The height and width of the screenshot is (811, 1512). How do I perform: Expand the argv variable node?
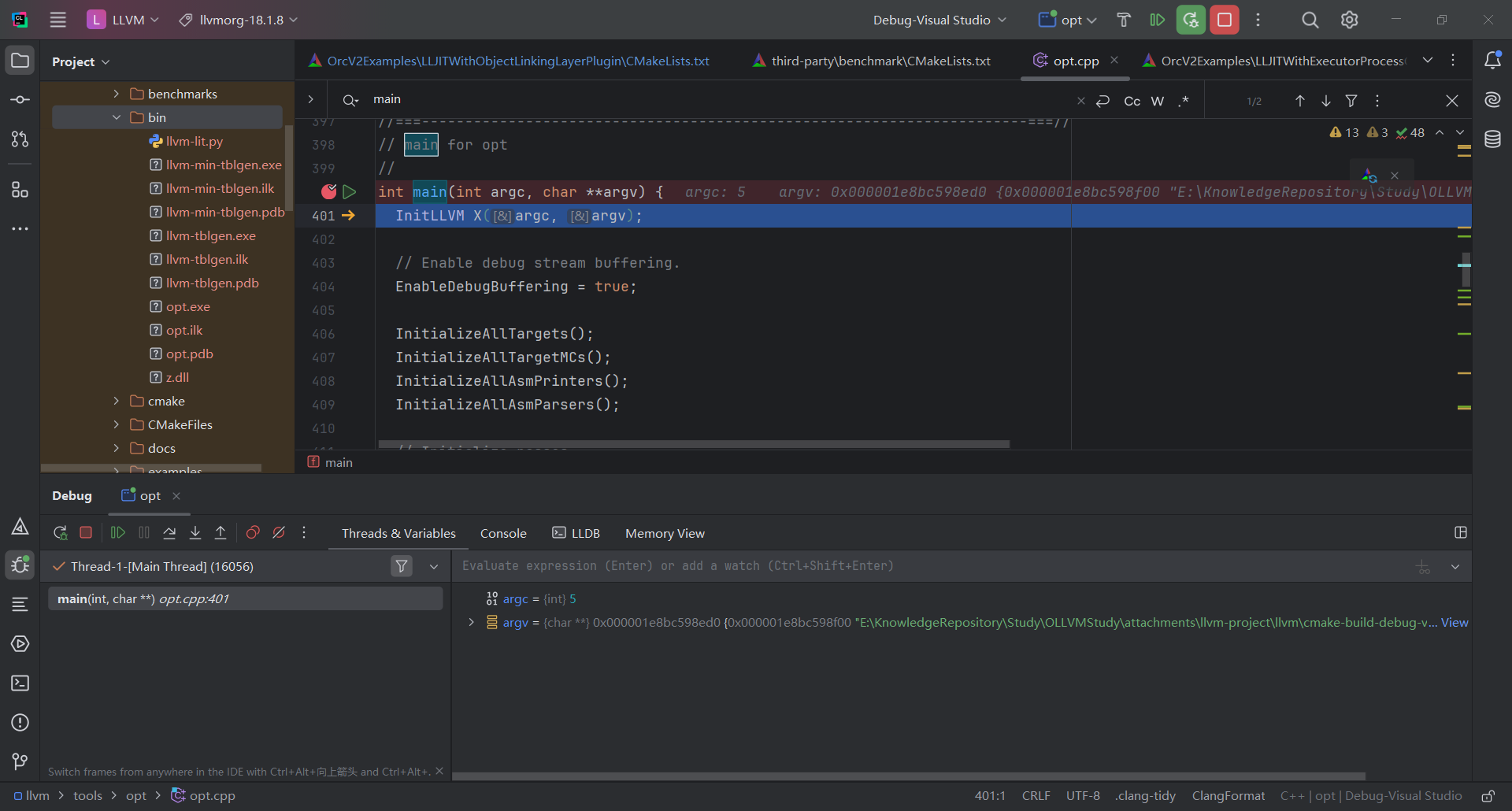click(471, 622)
